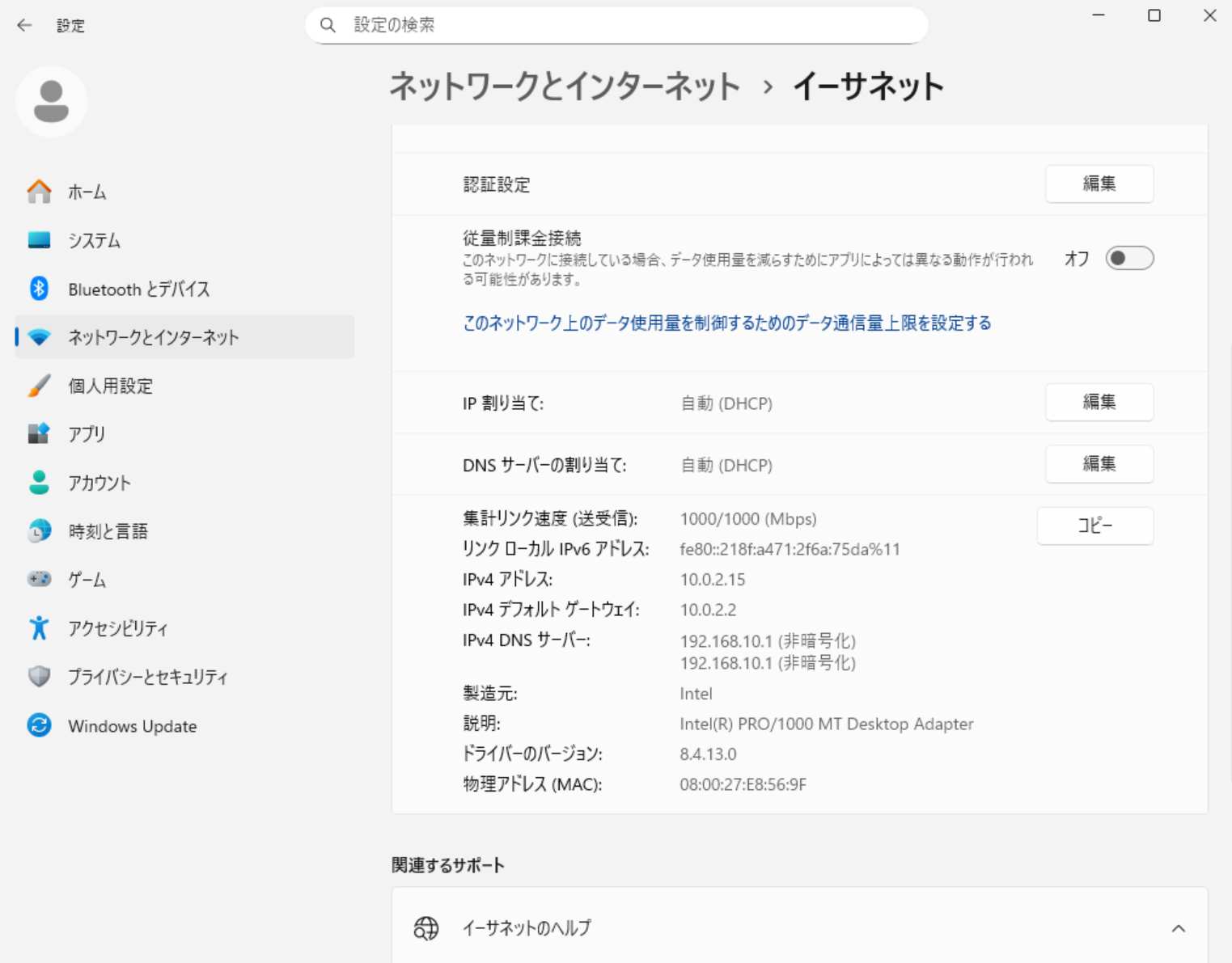
Task: Toggle the 従量制課金接続 switch
Action: (x=1129, y=259)
